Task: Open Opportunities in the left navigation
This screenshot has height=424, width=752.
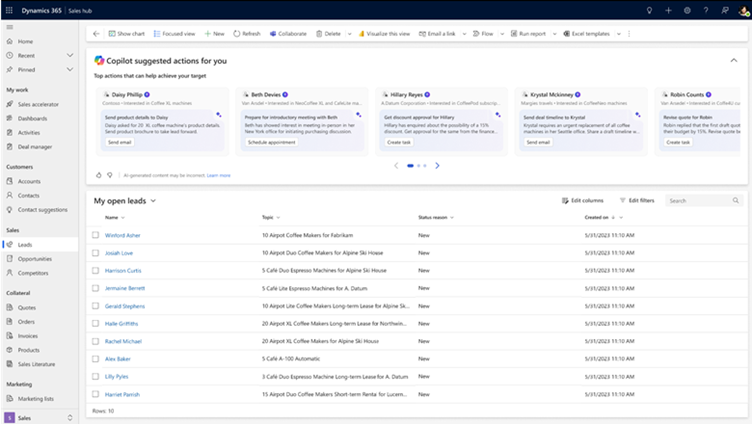Action: coord(35,258)
